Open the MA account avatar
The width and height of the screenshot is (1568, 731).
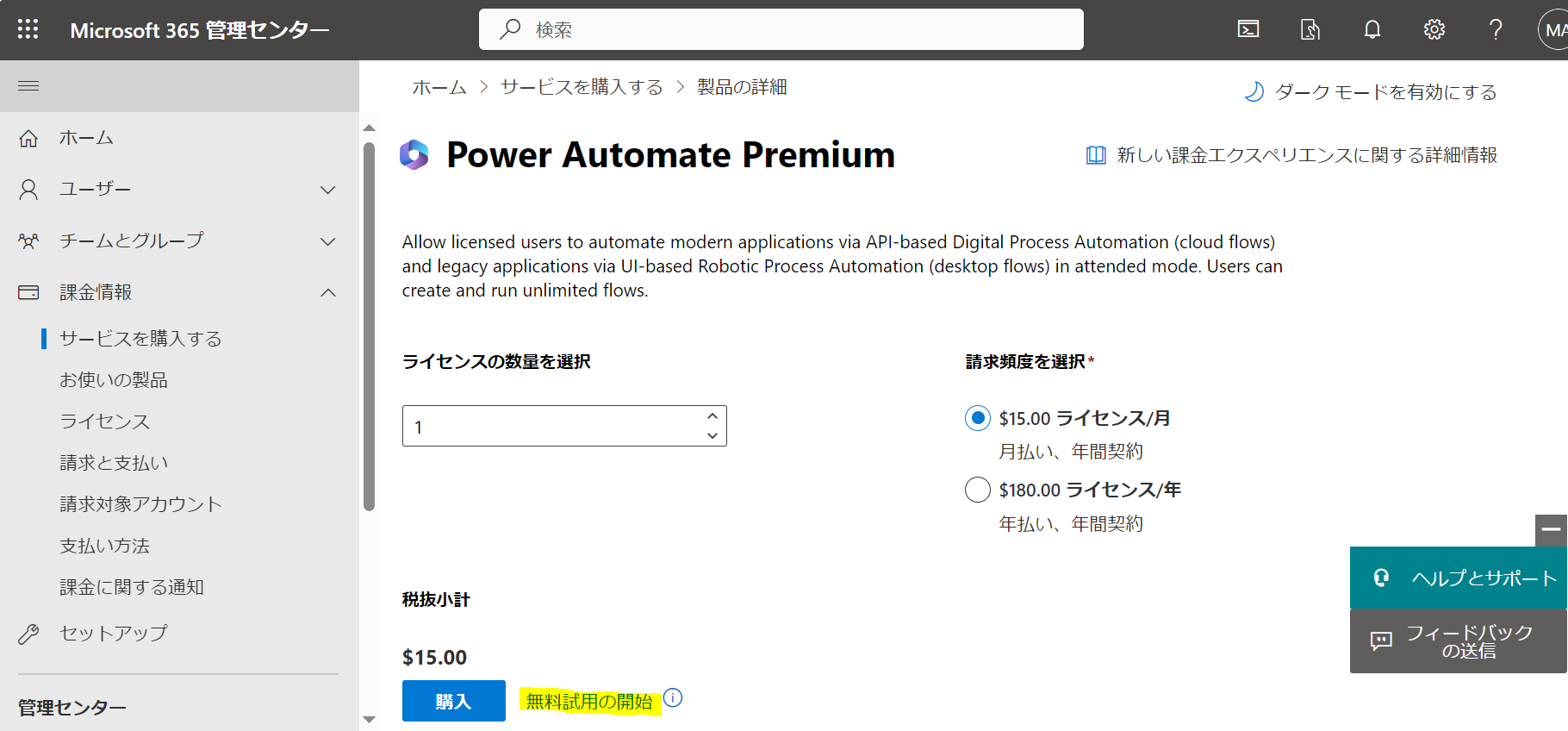tap(1553, 30)
